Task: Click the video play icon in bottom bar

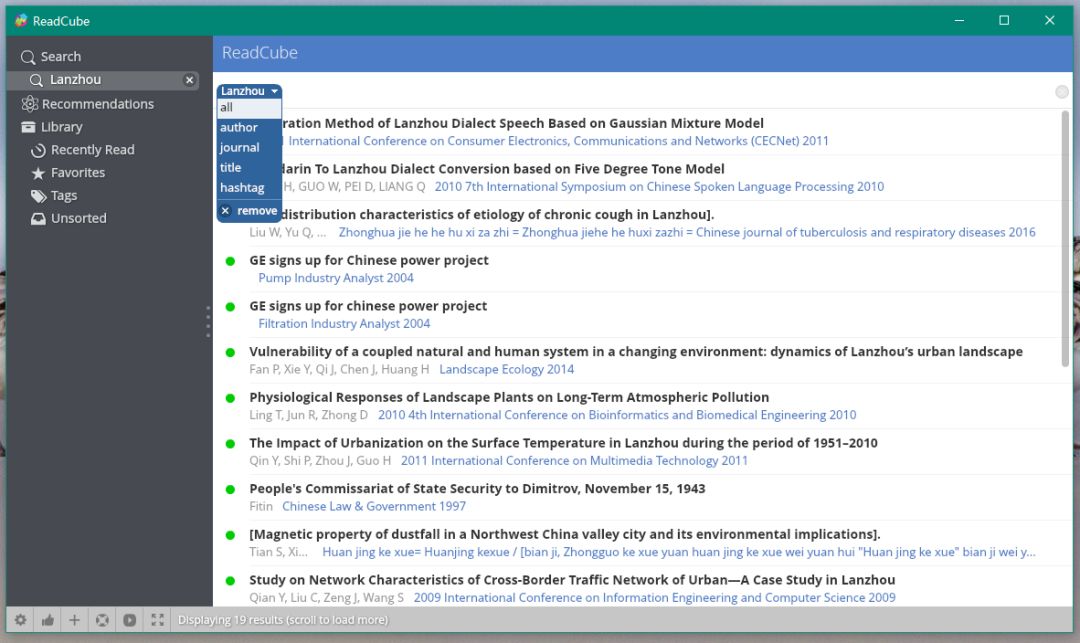Action: coord(129,620)
